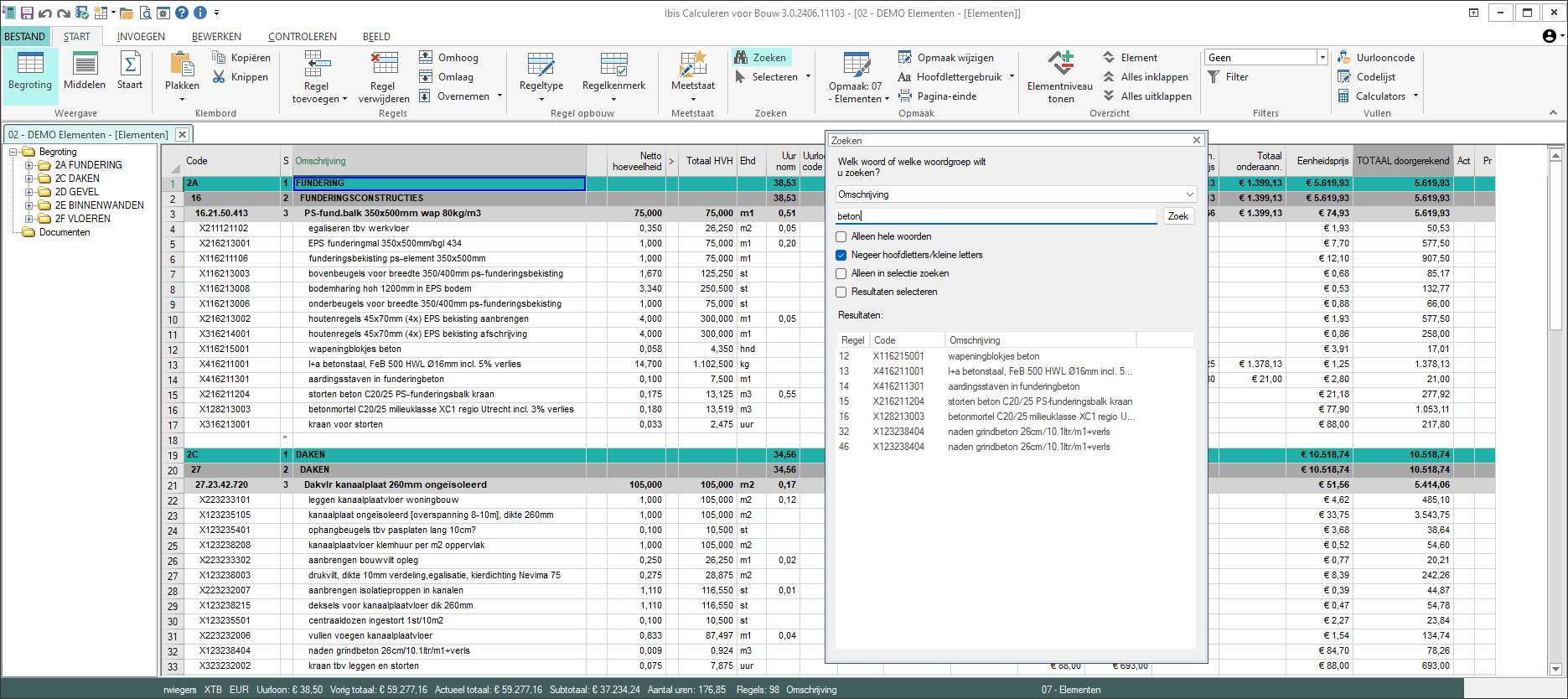Click the print preview magnifier icon
This screenshot has width=1568, height=699.
coord(145,13)
